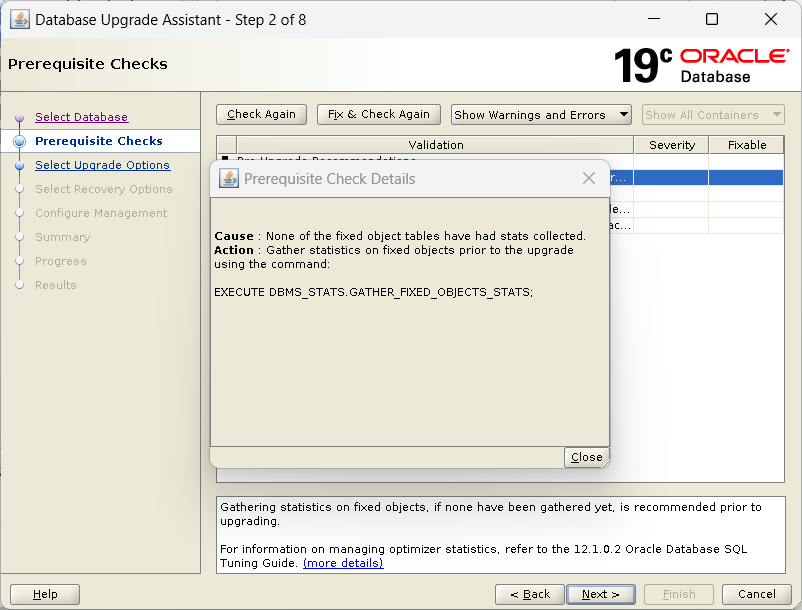Viewport: 802px width, 610px height.
Task: Click the Java icon in dialog title
Action: [229, 178]
